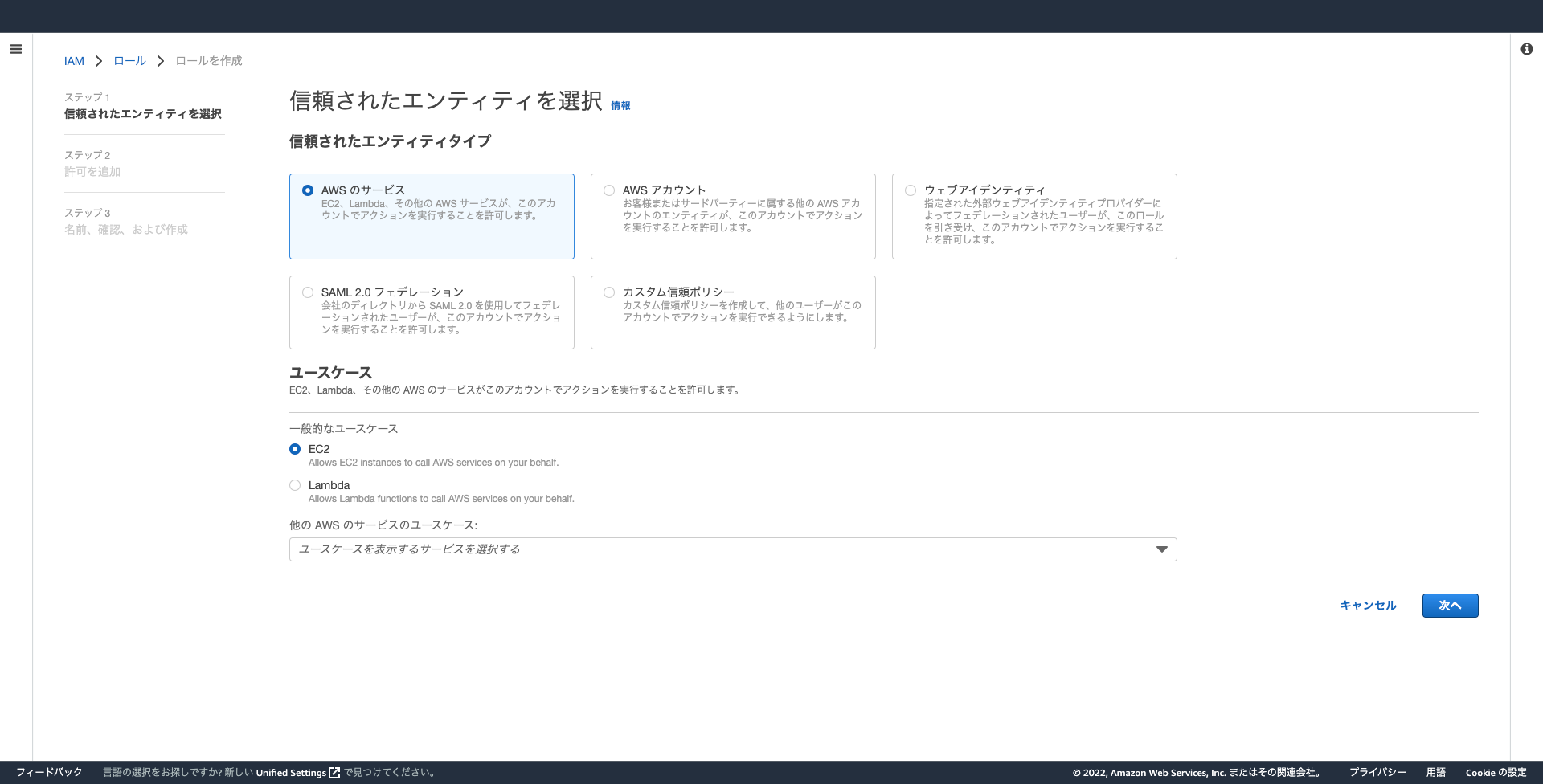The image size is (1543, 784).
Task: Select SAML 2.0 フェデレーション option
Action: [308, 292]
